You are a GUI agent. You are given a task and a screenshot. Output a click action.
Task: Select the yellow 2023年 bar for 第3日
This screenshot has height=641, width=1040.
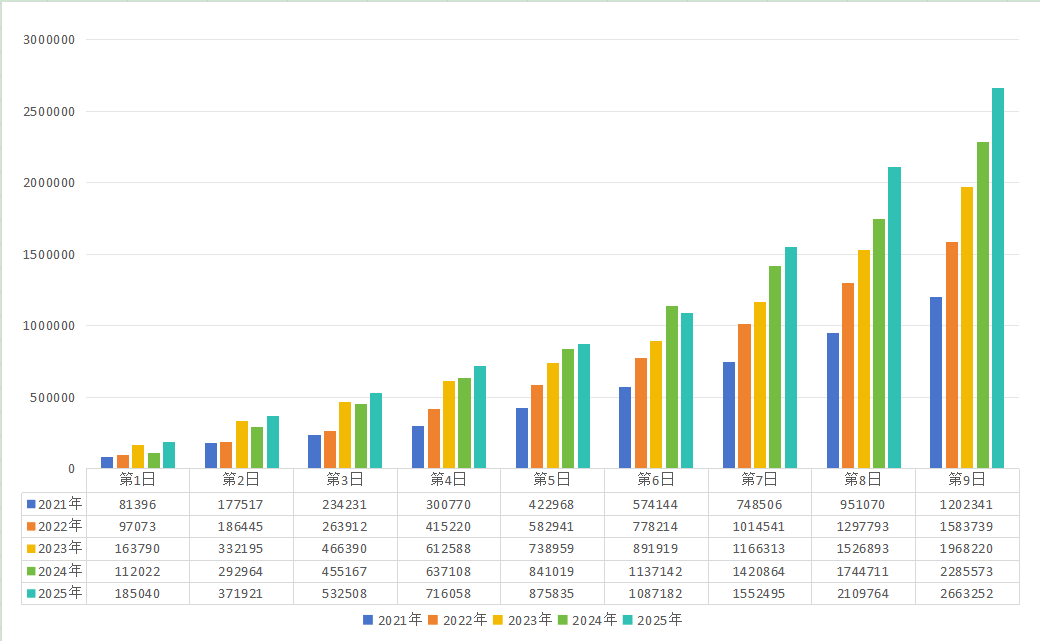pos(345,435)
